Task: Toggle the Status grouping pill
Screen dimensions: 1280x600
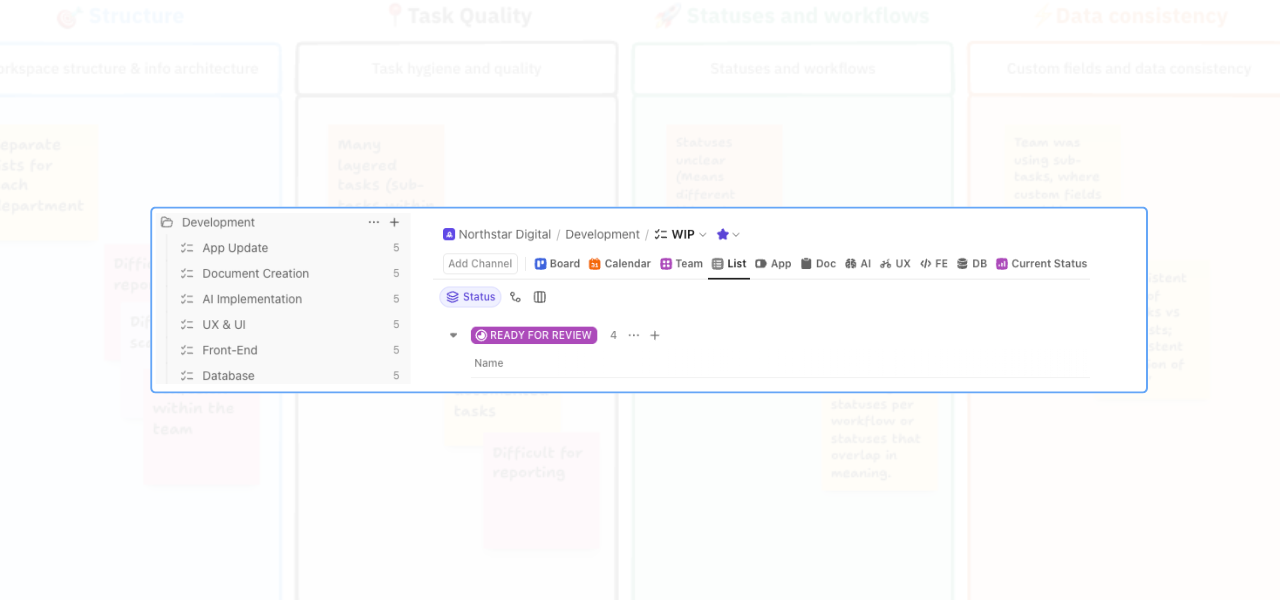Action: click(470, 296)
